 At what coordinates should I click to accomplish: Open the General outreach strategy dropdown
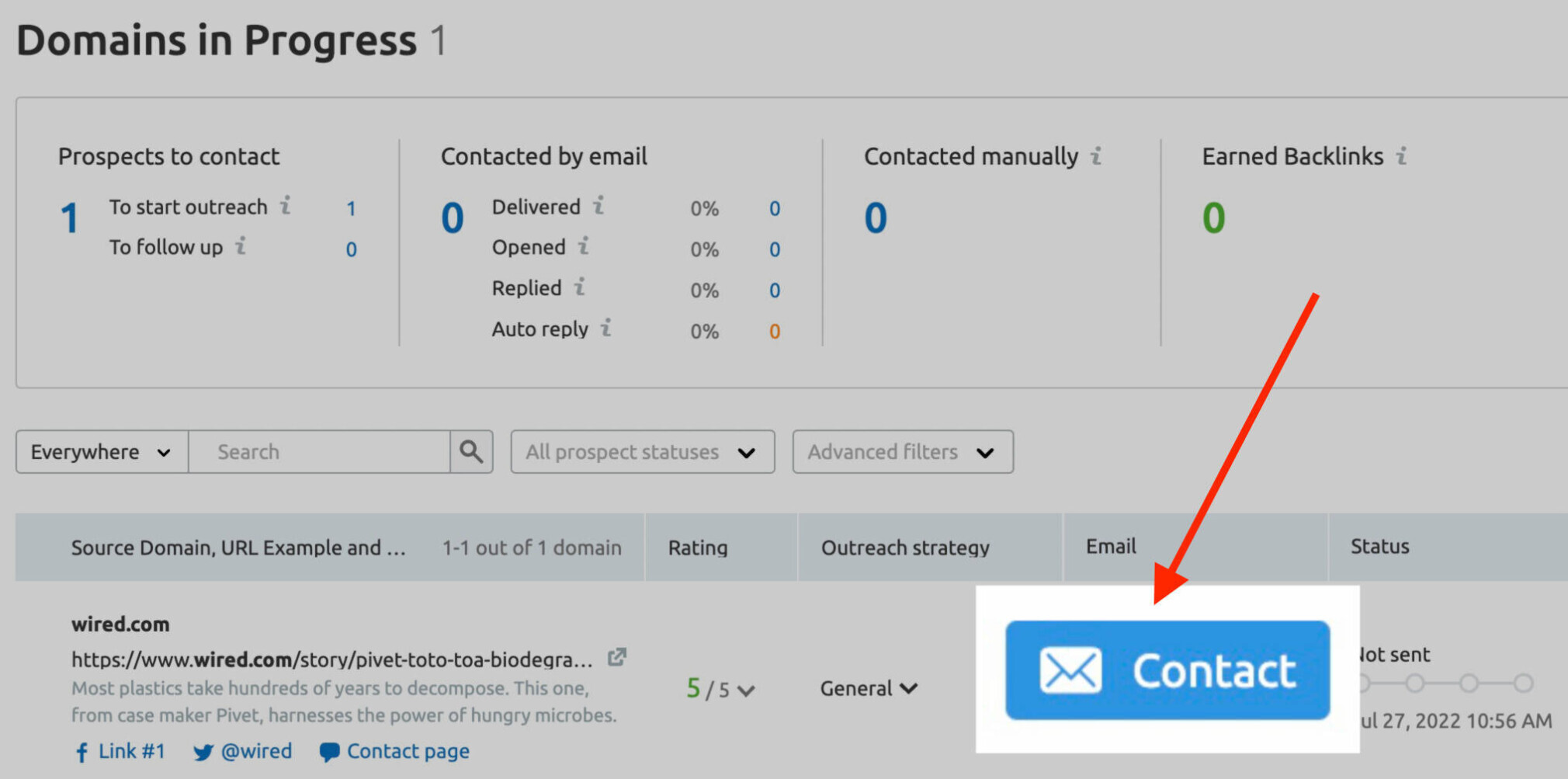(869, 688)
